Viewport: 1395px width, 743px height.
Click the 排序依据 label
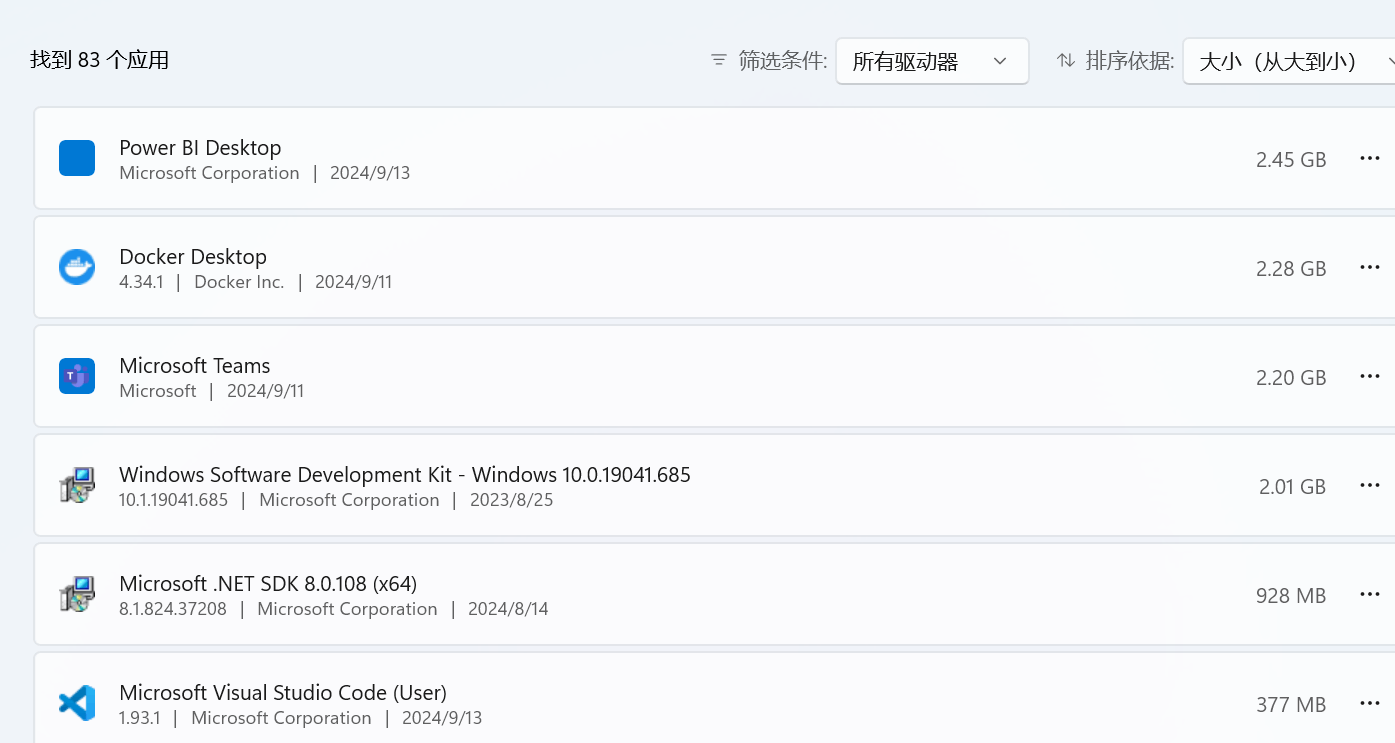pos(1130,61)
